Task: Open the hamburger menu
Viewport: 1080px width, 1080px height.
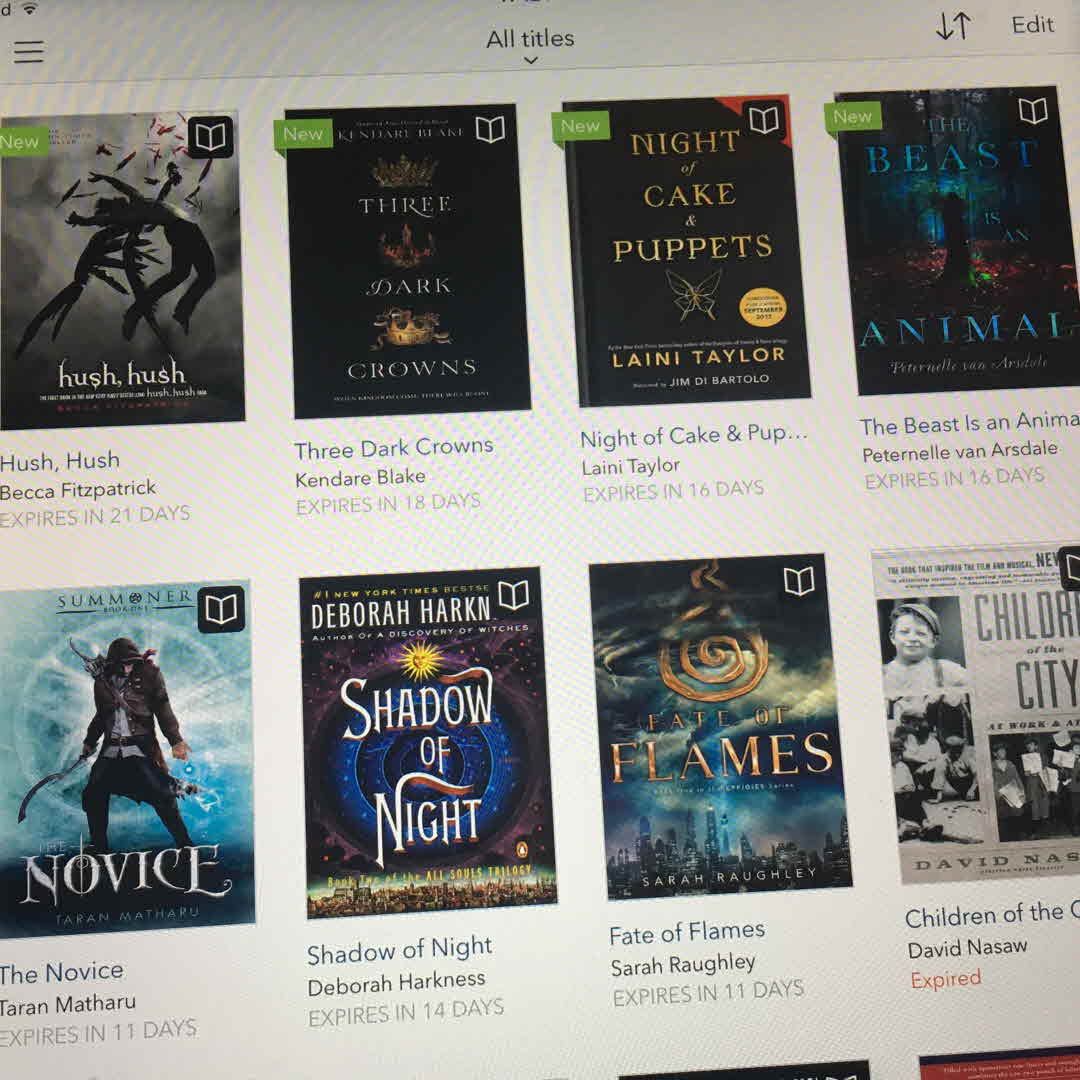Action: (x=29, y=52)
